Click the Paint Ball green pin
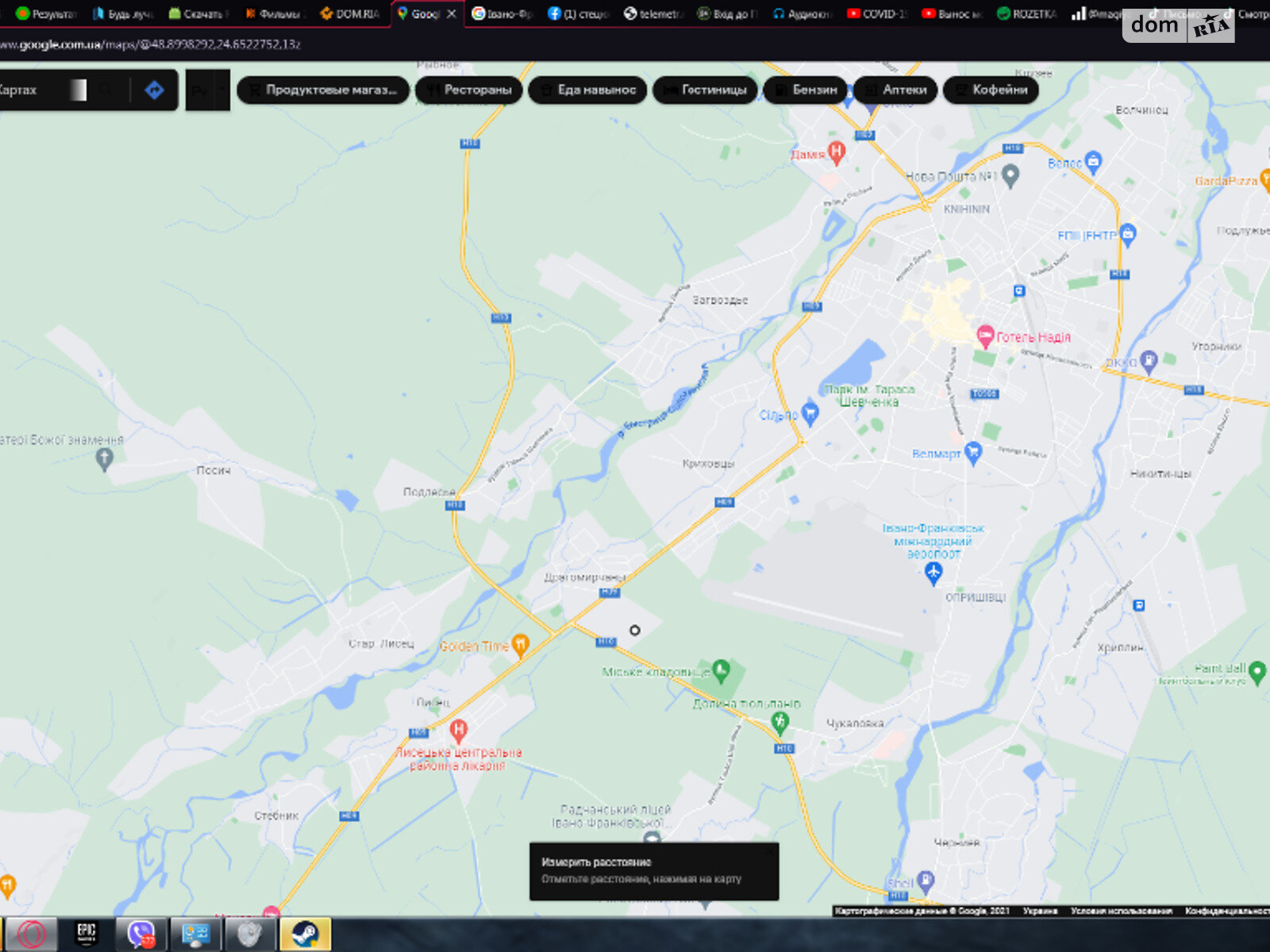The width and height of the screenshot is (1270, 952). (1257, 673)
